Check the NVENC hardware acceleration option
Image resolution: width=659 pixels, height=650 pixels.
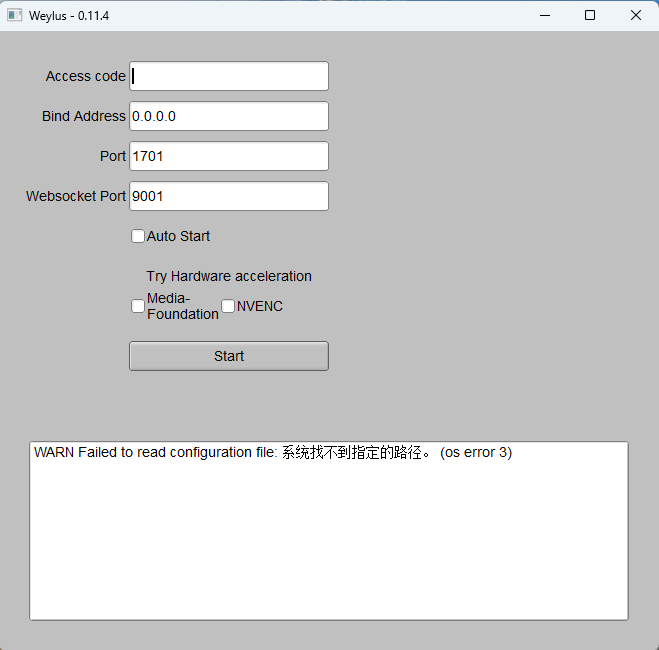pos(228,306)
